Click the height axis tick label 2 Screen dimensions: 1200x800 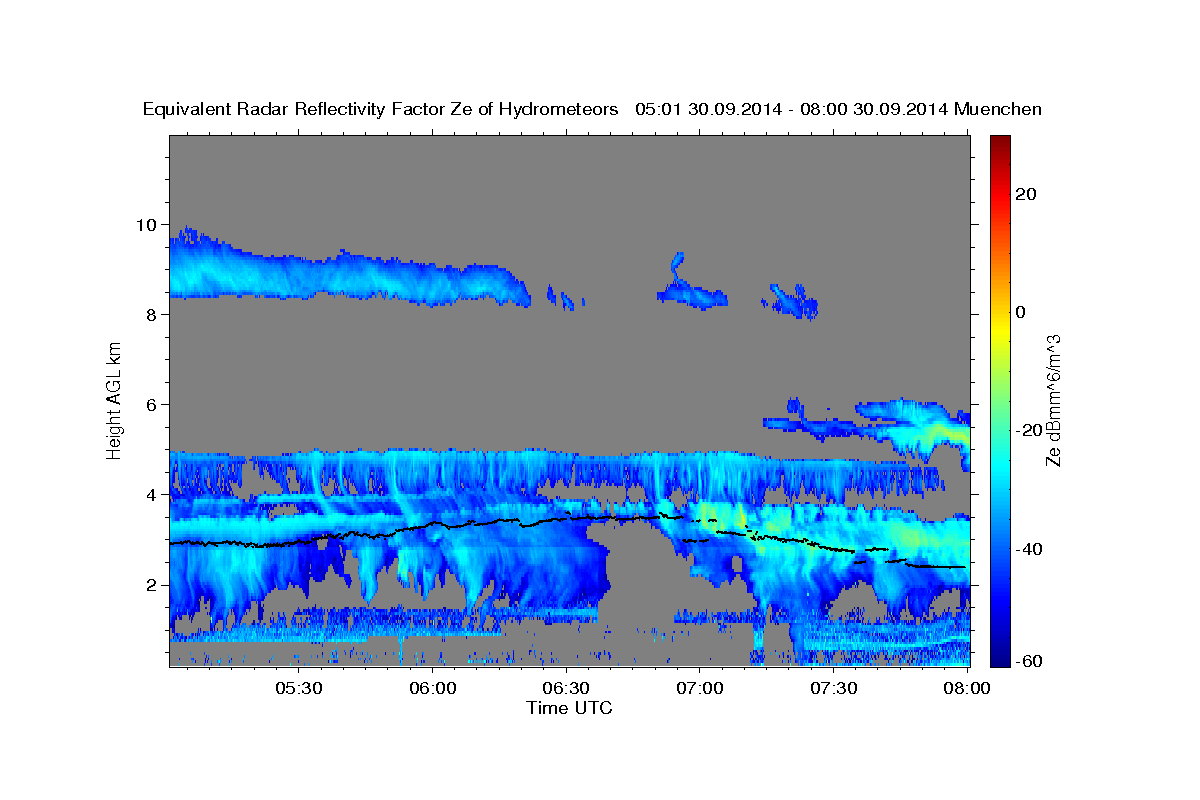[x=151, y=584]
